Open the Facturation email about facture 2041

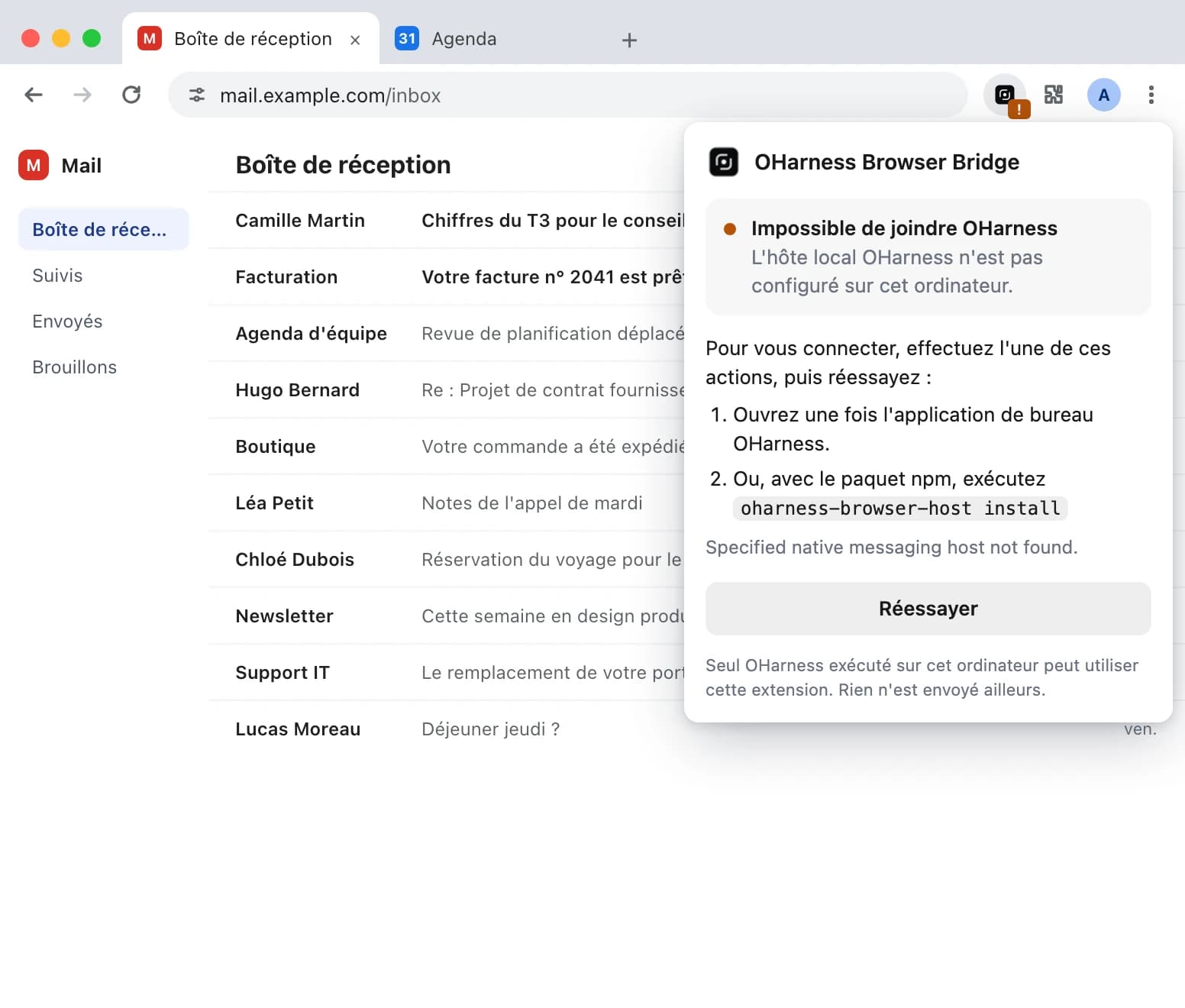click(446, 276)
